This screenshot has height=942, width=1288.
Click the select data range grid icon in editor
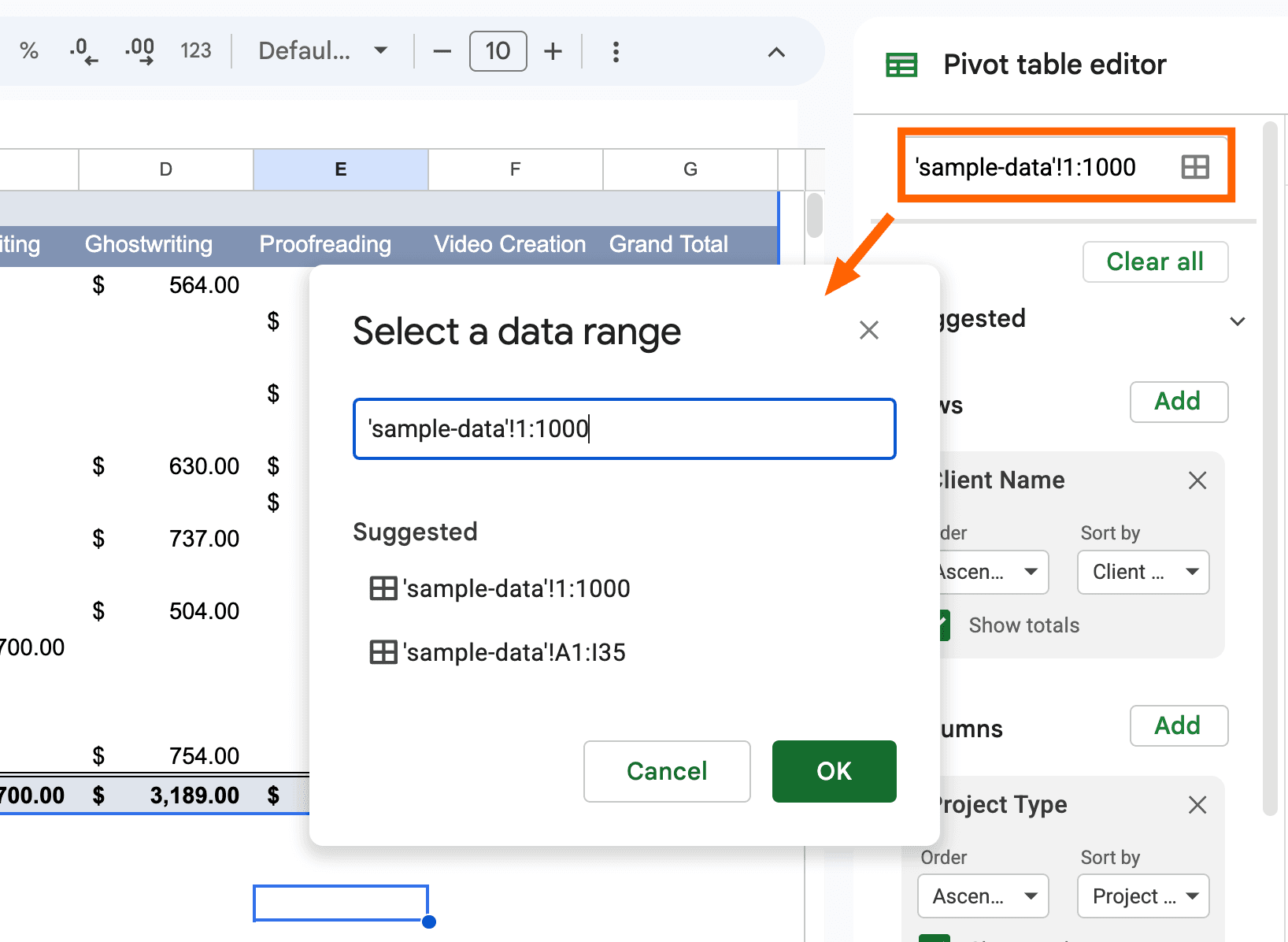tap(1195, 167)
